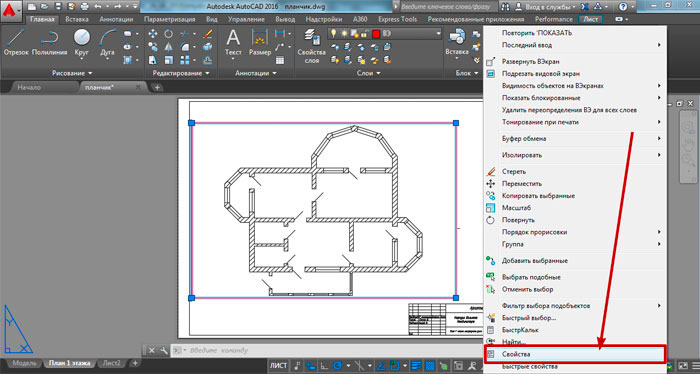The image size is (700, 374).
Task: Select the Размер dimension tool
Action: click(260, 42)
